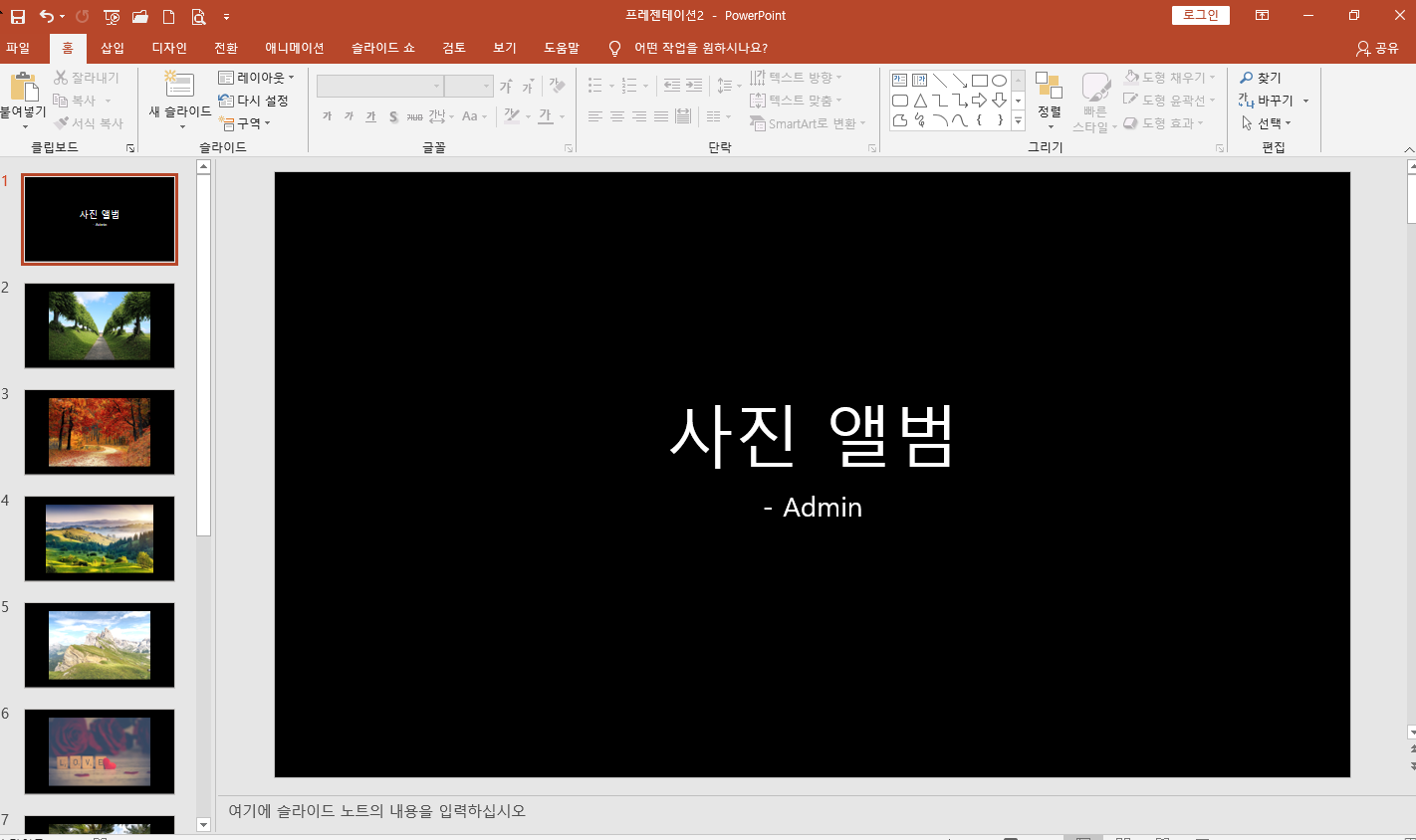Screen dimensions: 1416x840
Task: Collapse the ribbon with the chevron
Action: pos(1409,149)
